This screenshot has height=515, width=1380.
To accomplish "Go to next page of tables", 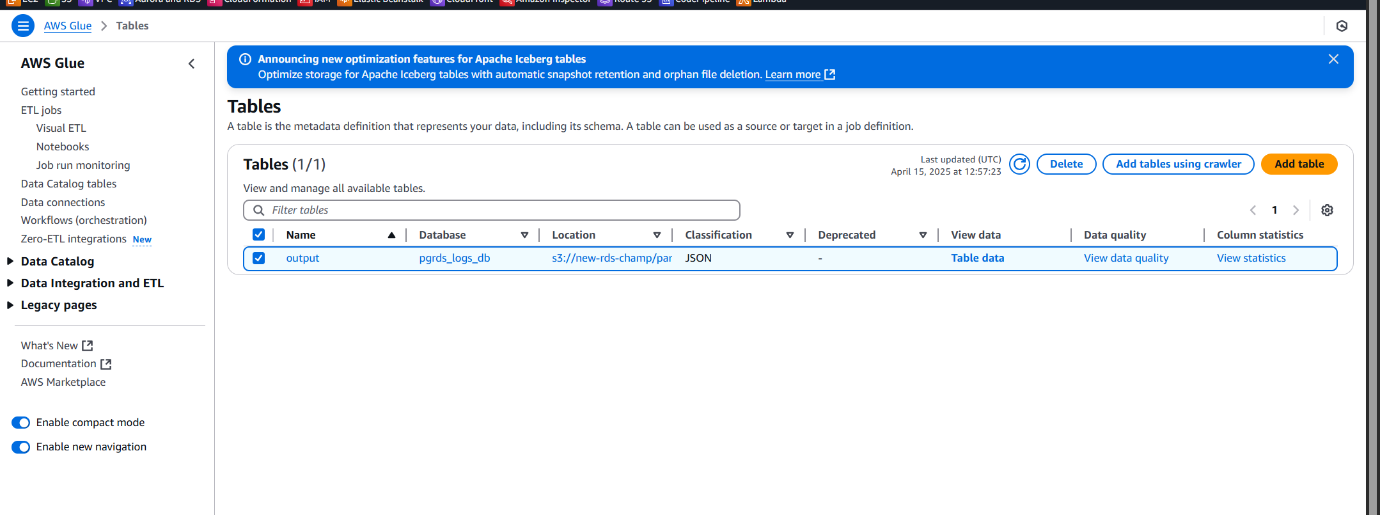I will tap(1296, 210).
